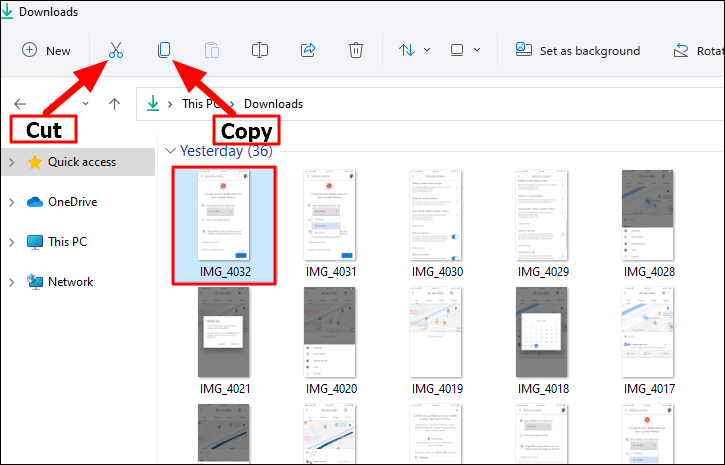This screenshot has height=465, width=725.
Task: Select This PC in navigation pane
Action: pos(67,242)
